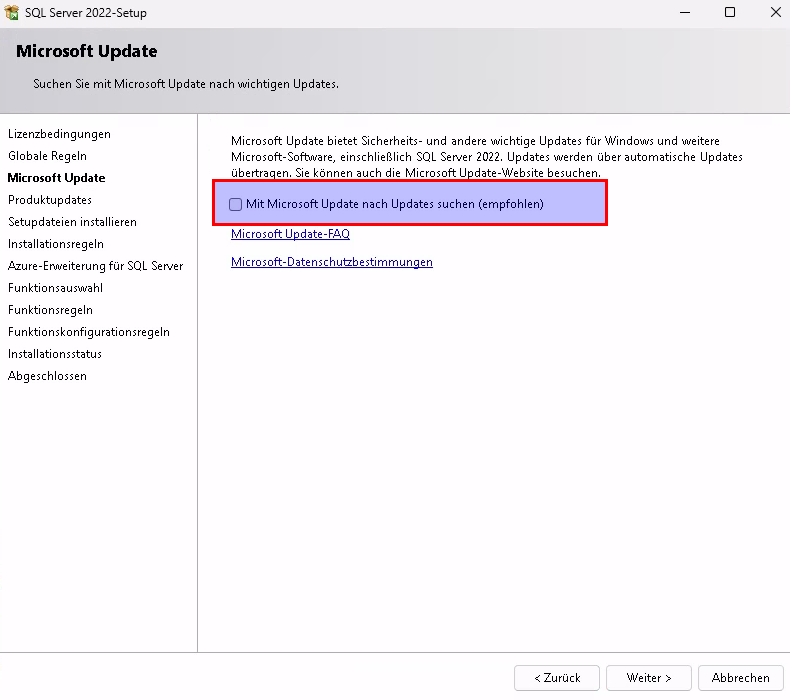Select Installationsregeln in the step list
Image resolution: width=790 pixels, height=700 pixels.
point(55,244)
